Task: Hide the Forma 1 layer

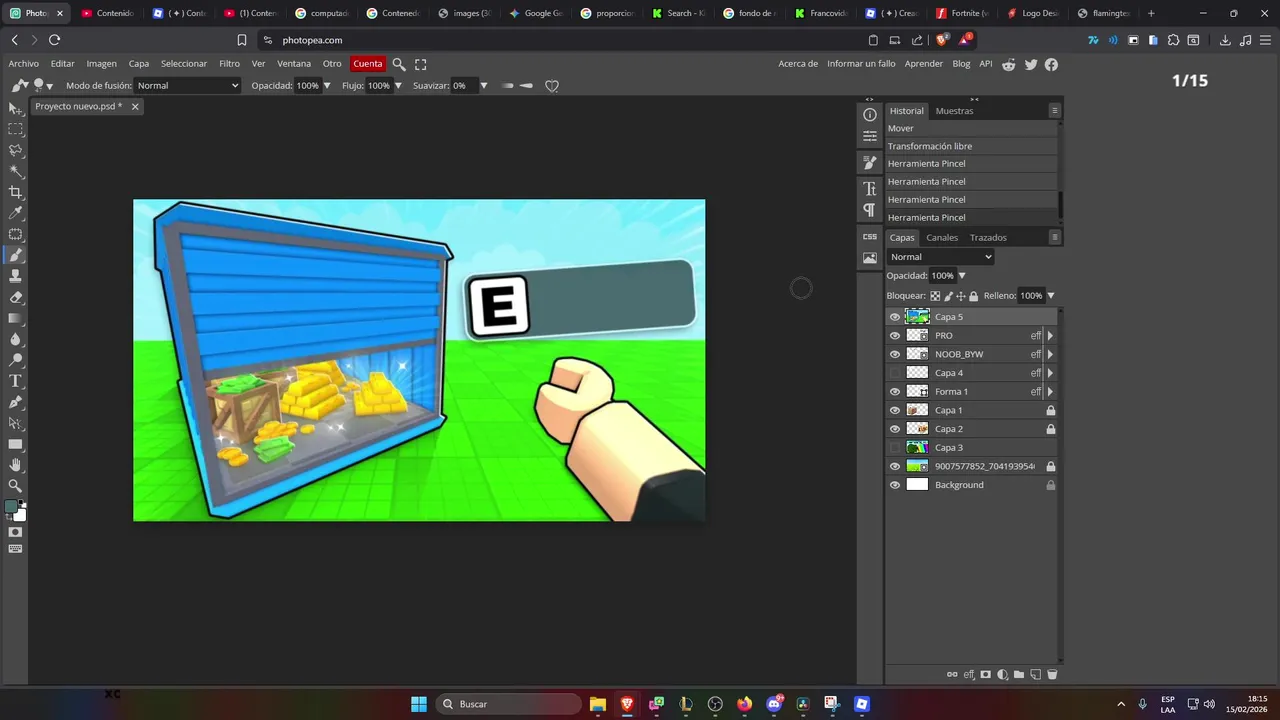Action: point(895,392)
